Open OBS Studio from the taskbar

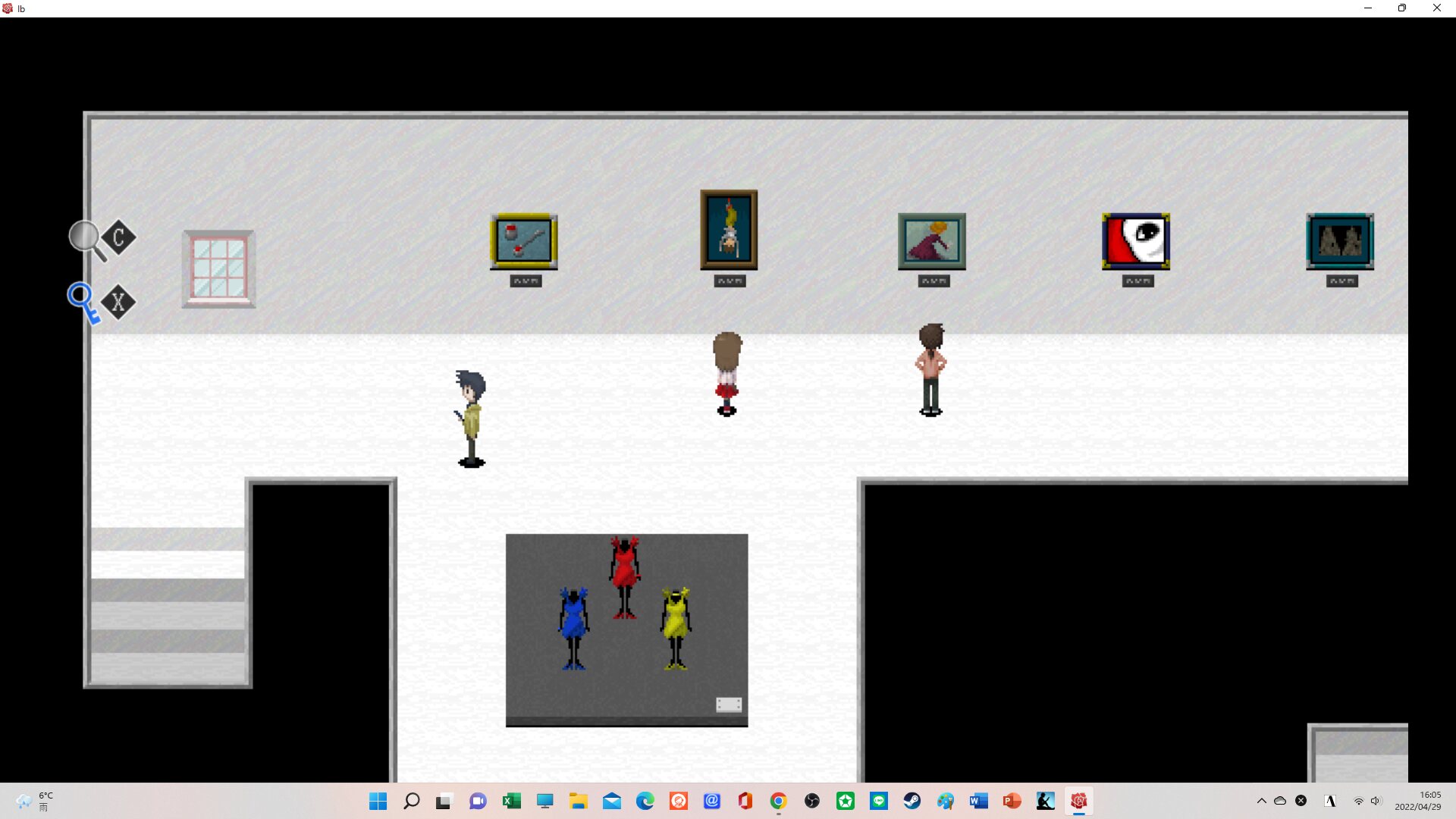point(812,801)
